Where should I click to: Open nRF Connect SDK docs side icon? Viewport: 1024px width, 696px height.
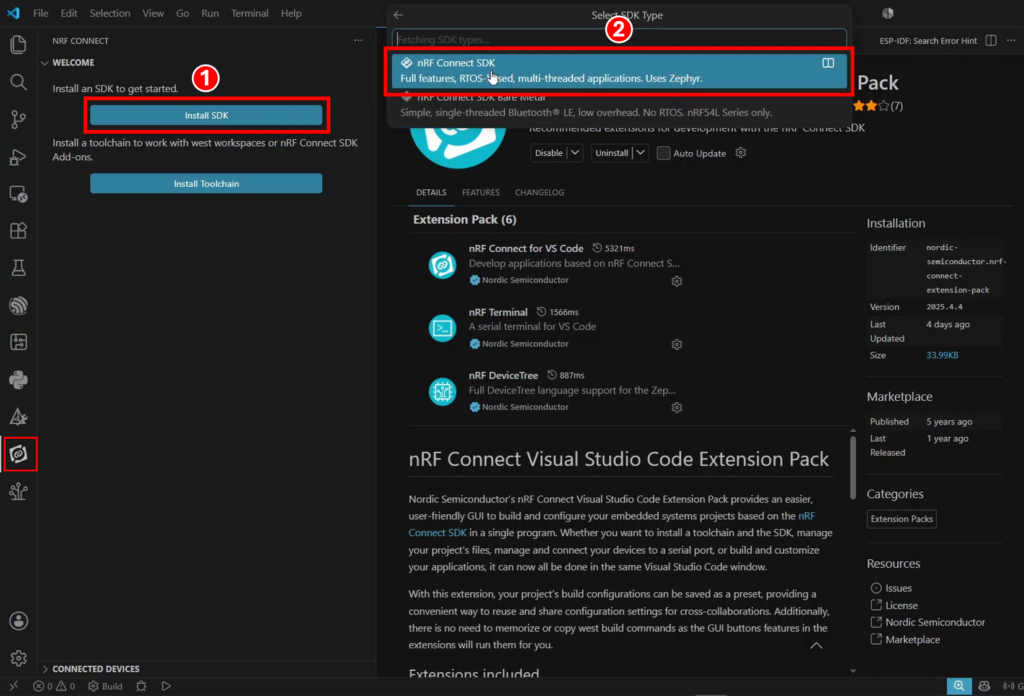827,63
